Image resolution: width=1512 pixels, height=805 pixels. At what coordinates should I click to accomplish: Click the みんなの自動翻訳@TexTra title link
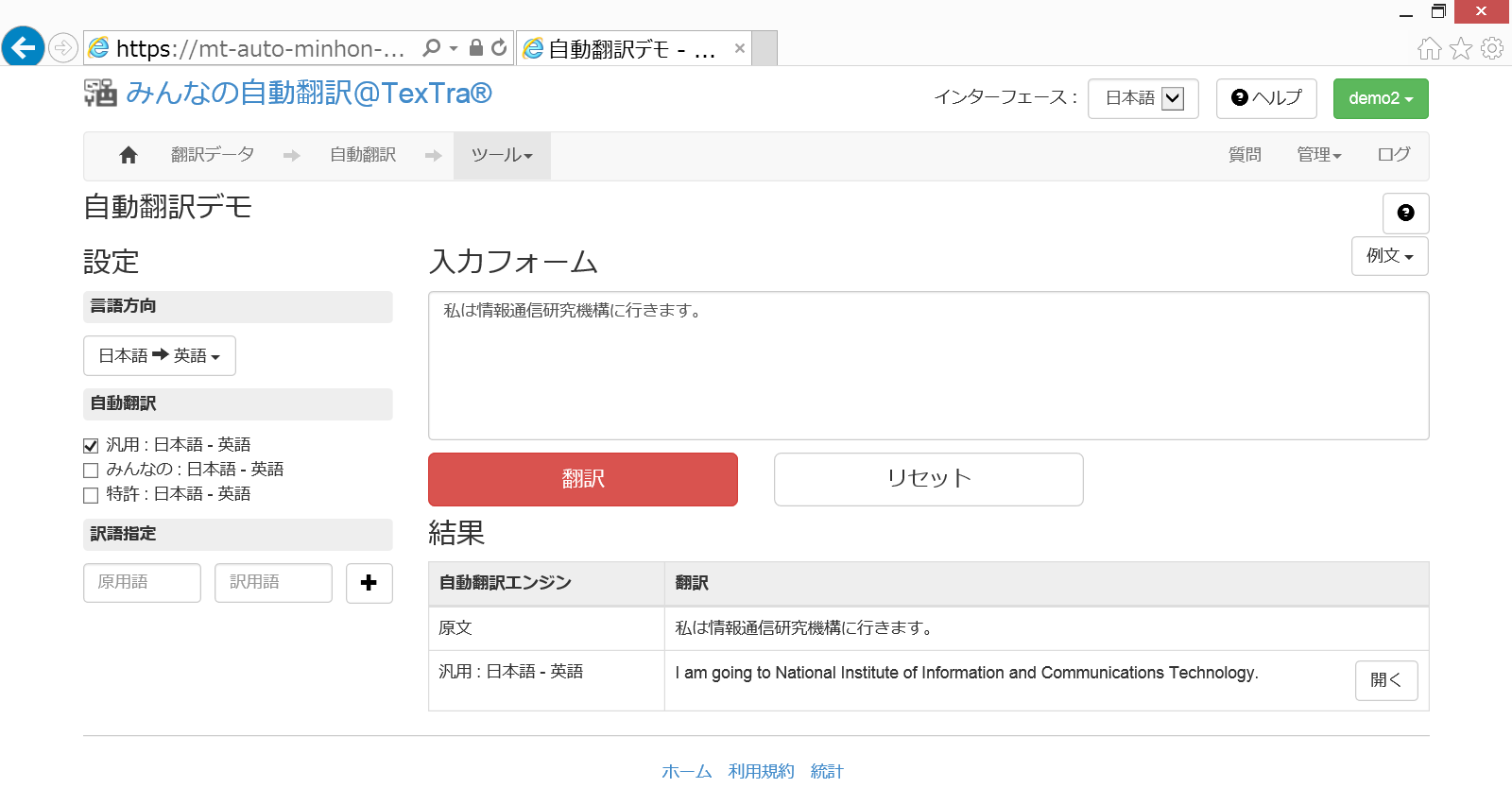pyautogui.click(x=309, y=93)
